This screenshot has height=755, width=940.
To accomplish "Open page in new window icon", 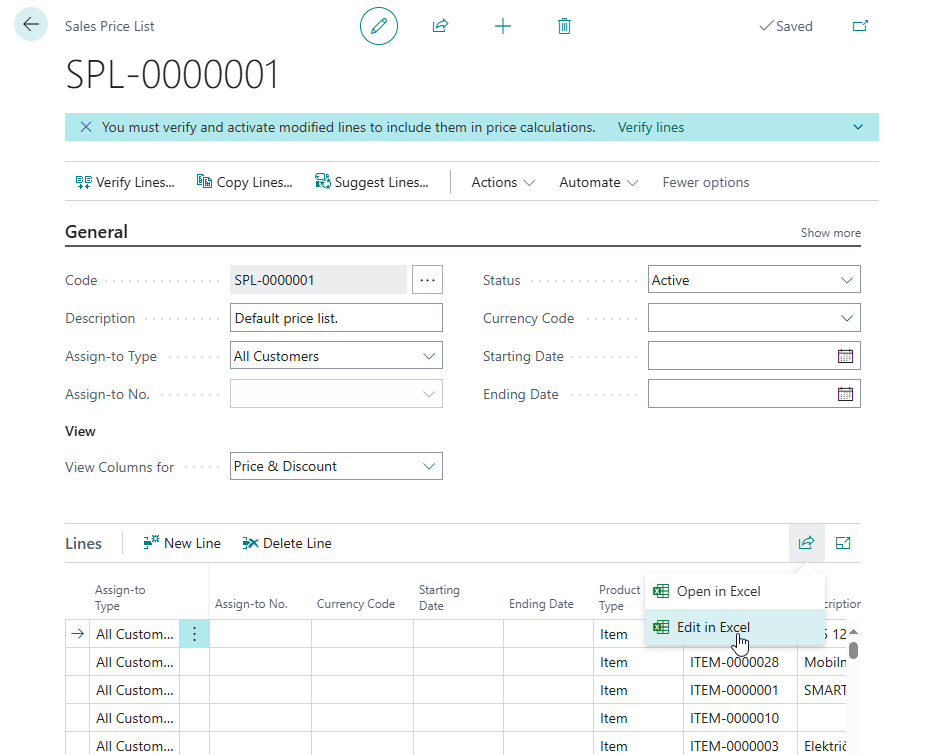I will pyautogui.click(x=860, y=26).
